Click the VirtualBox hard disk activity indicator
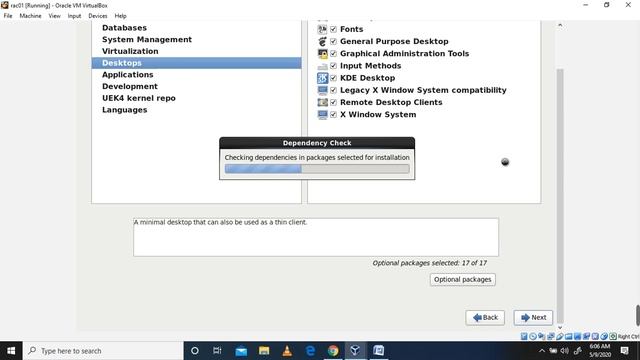This screenshot has width=640, height=360. [524, 336]
